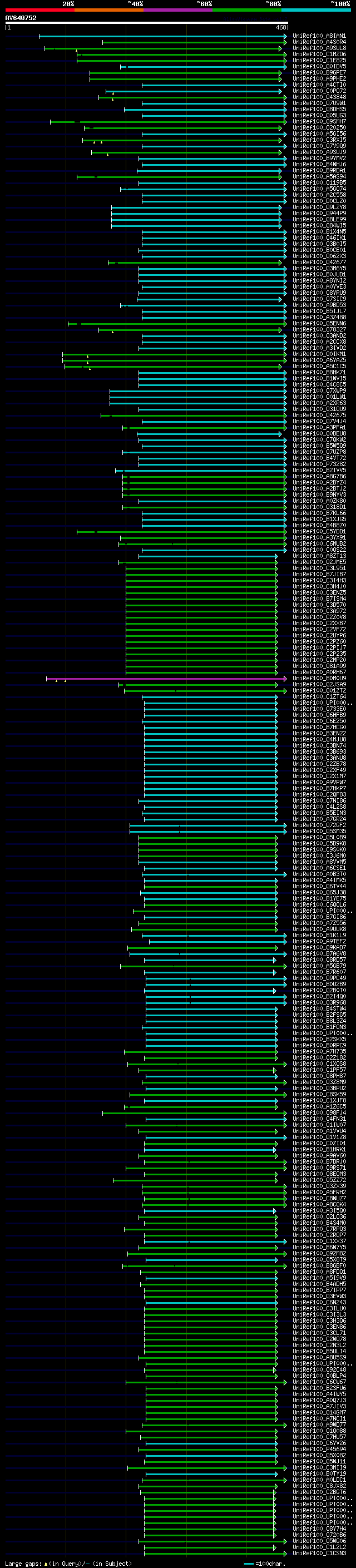This screenshot has width=356, height=1568.
Task: Click the purple ~60% identity scale segment
Action: pyautogui.click(x=177, y=10)
